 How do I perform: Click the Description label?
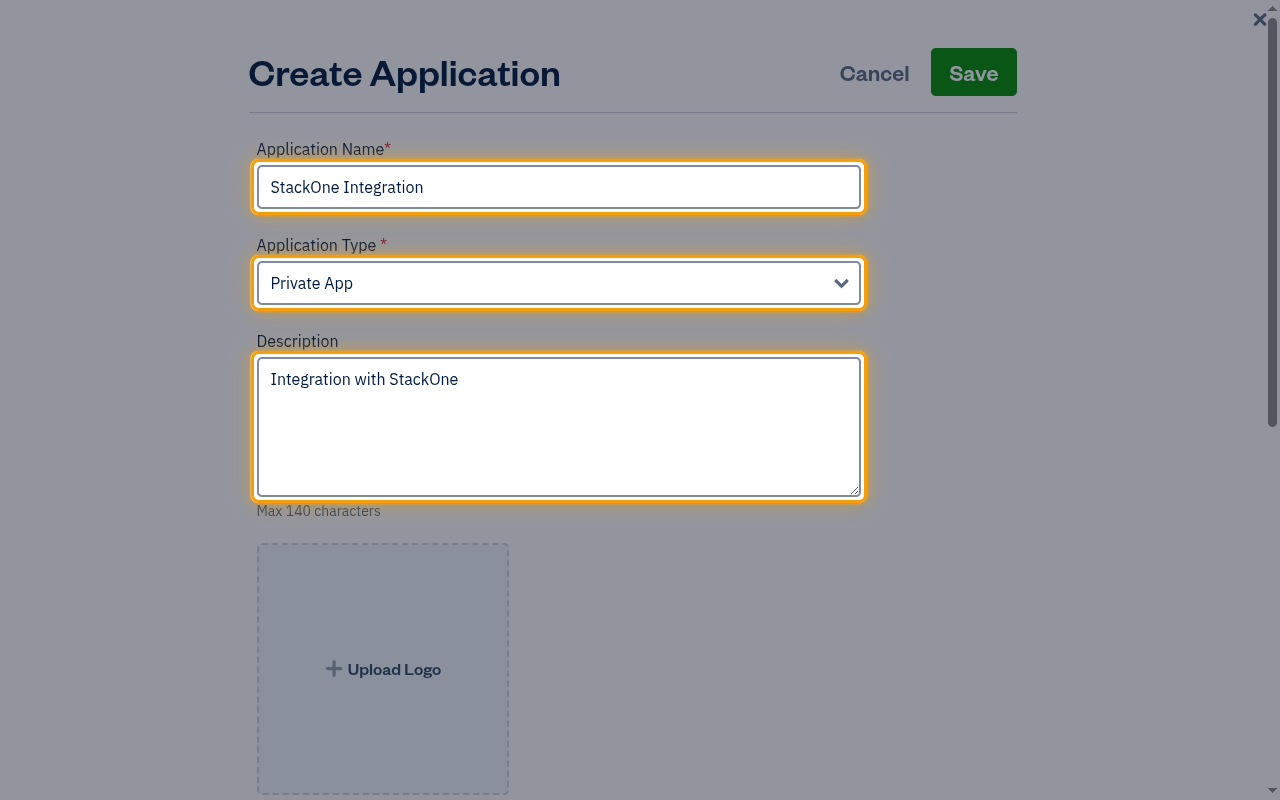297,341
